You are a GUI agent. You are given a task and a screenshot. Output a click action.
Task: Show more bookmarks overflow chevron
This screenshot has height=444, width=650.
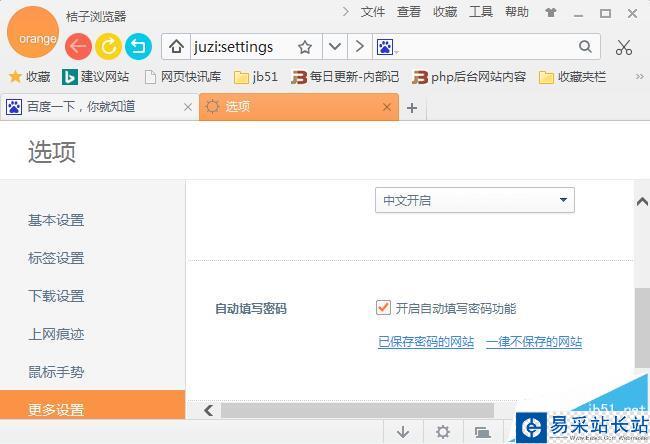tap(640, 76)
